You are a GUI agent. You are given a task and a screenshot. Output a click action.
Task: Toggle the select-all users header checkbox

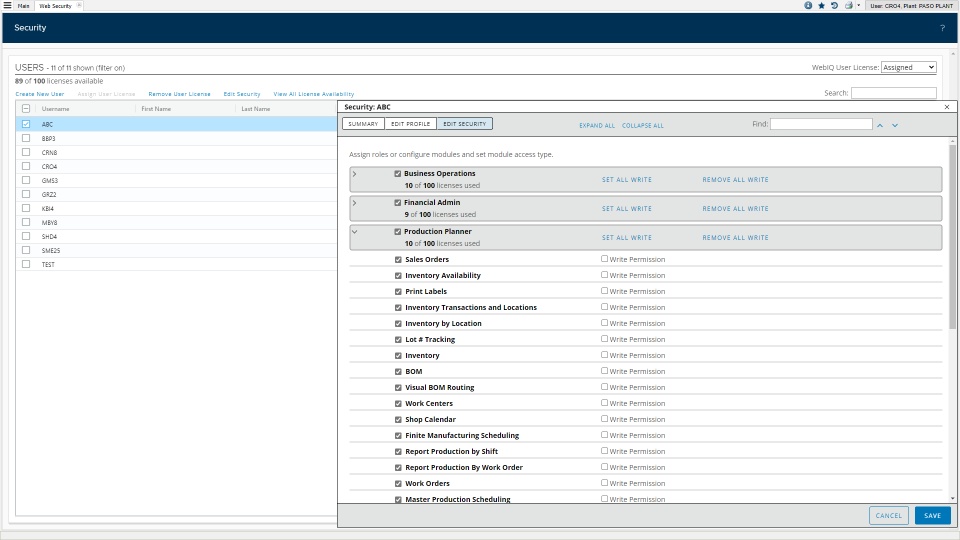pyautogui.click(x=26, y=108)
